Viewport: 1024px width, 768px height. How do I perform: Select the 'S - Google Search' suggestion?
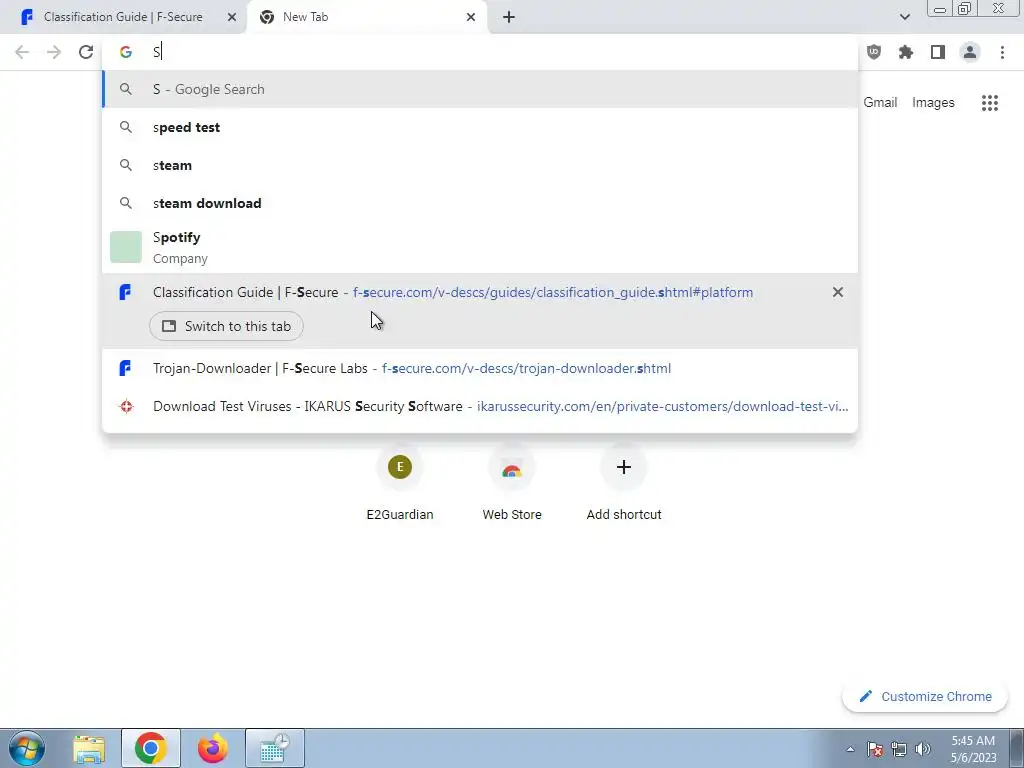tap(480, 89)
